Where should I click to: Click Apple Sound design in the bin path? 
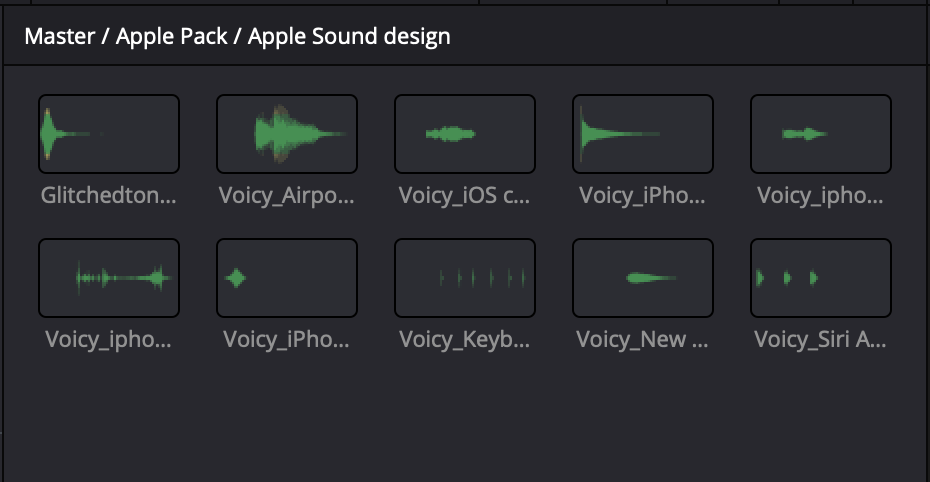349,37
